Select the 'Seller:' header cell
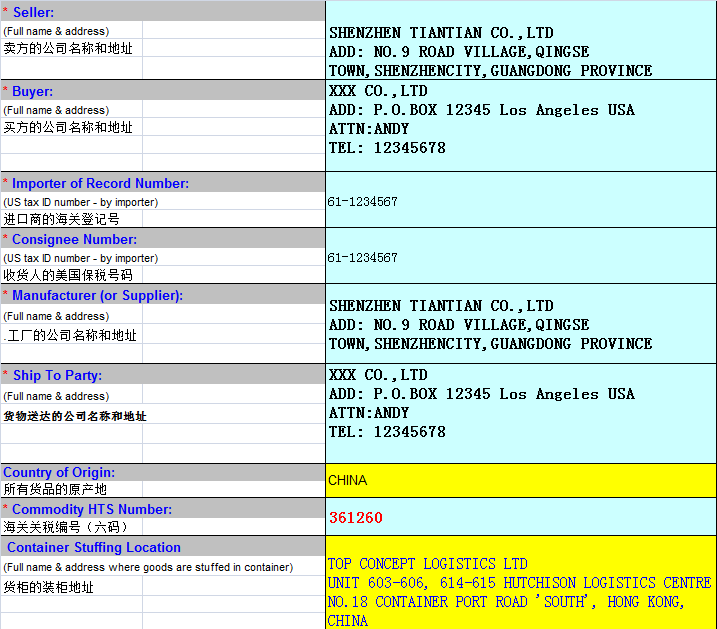 163,12
